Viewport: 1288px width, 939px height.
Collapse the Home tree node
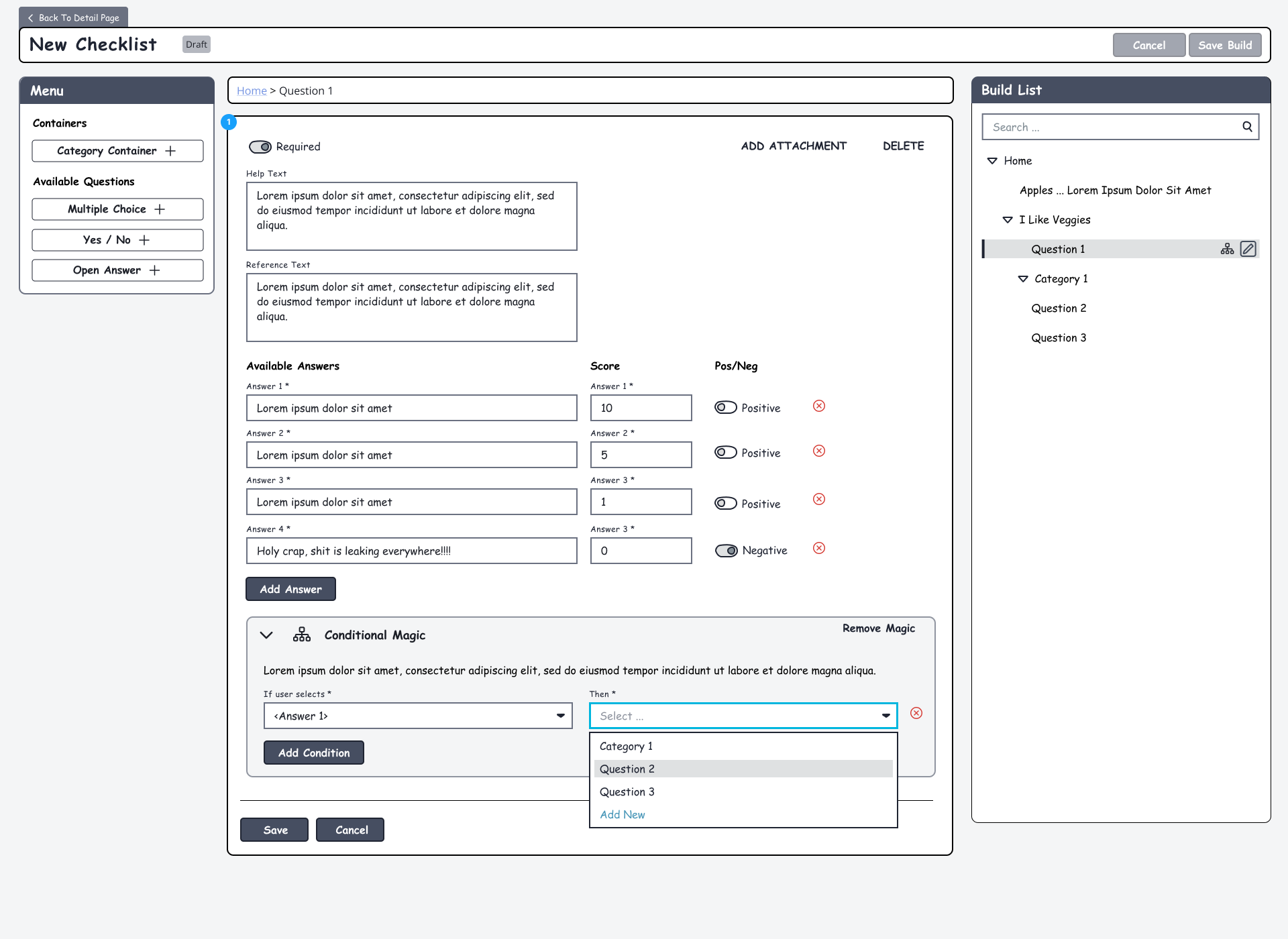[x=992, y=161]
